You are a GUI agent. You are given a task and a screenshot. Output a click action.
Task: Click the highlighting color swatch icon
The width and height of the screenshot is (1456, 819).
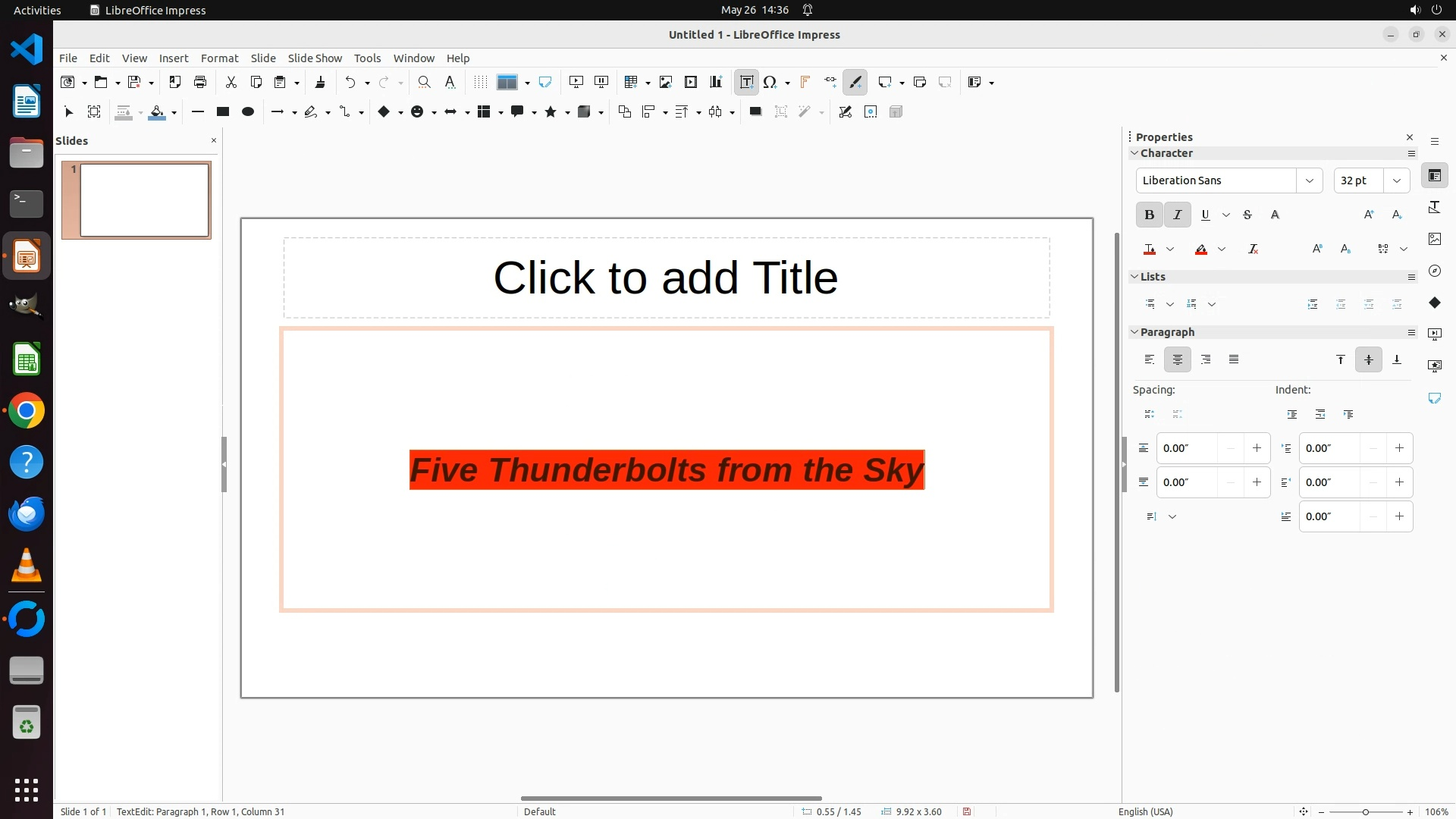click(1201, 249)
